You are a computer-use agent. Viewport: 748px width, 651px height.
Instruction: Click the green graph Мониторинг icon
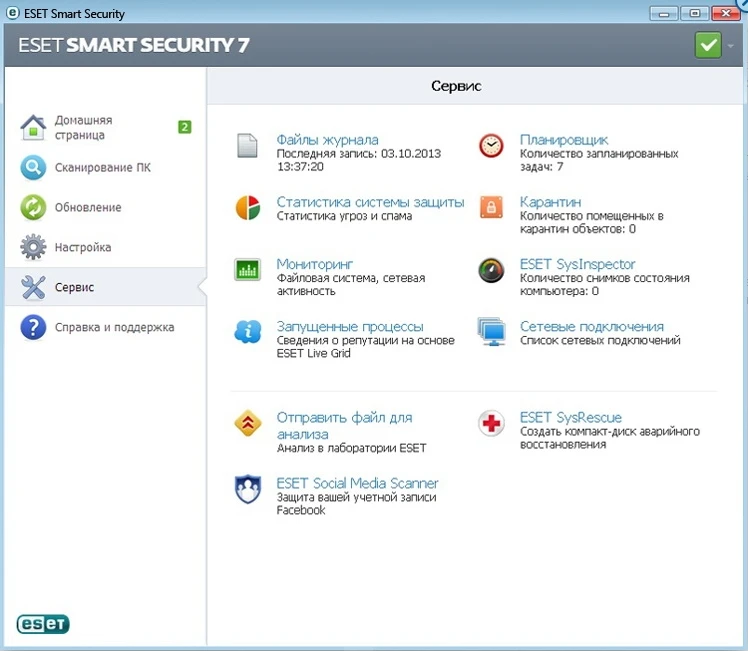pyautogui.click(x=247, y=269)
